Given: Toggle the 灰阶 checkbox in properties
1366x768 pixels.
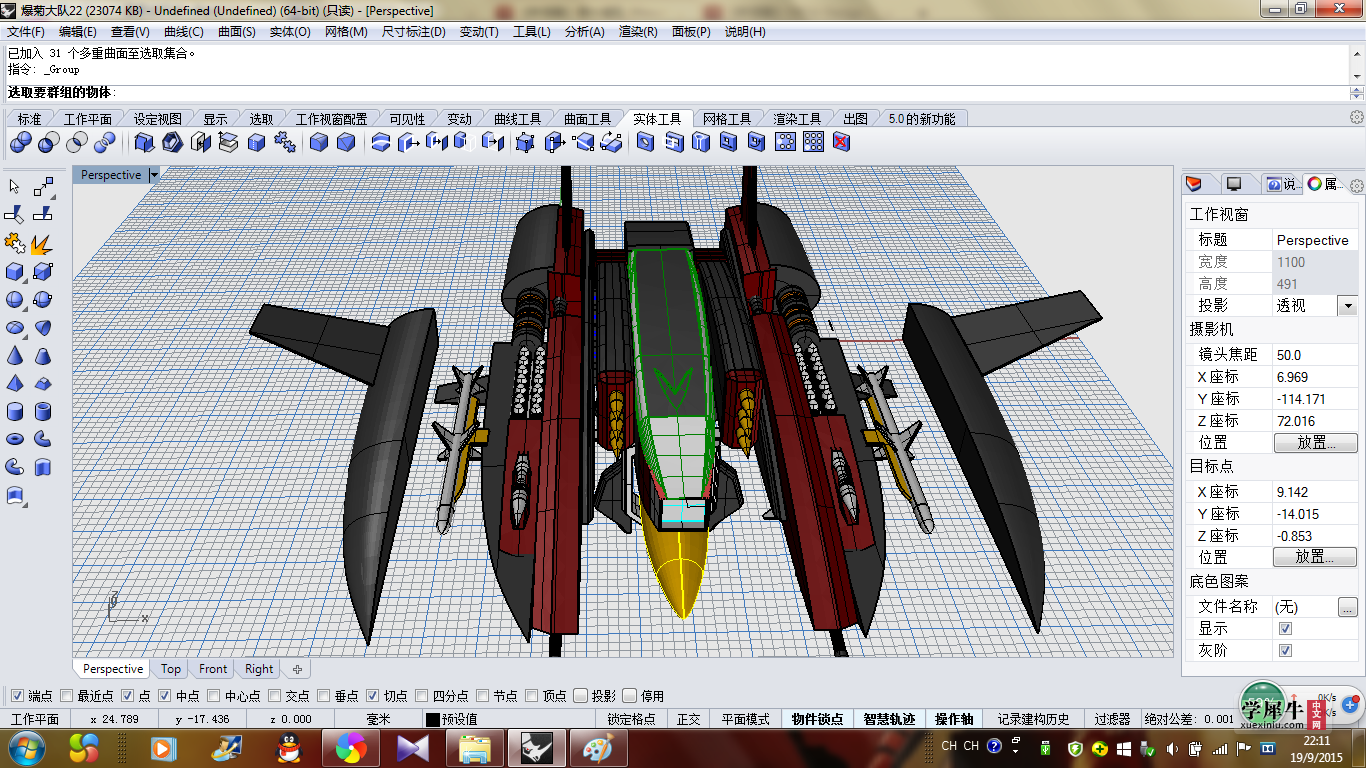Looking at the screenshot, I should [x=1286, y=651].
